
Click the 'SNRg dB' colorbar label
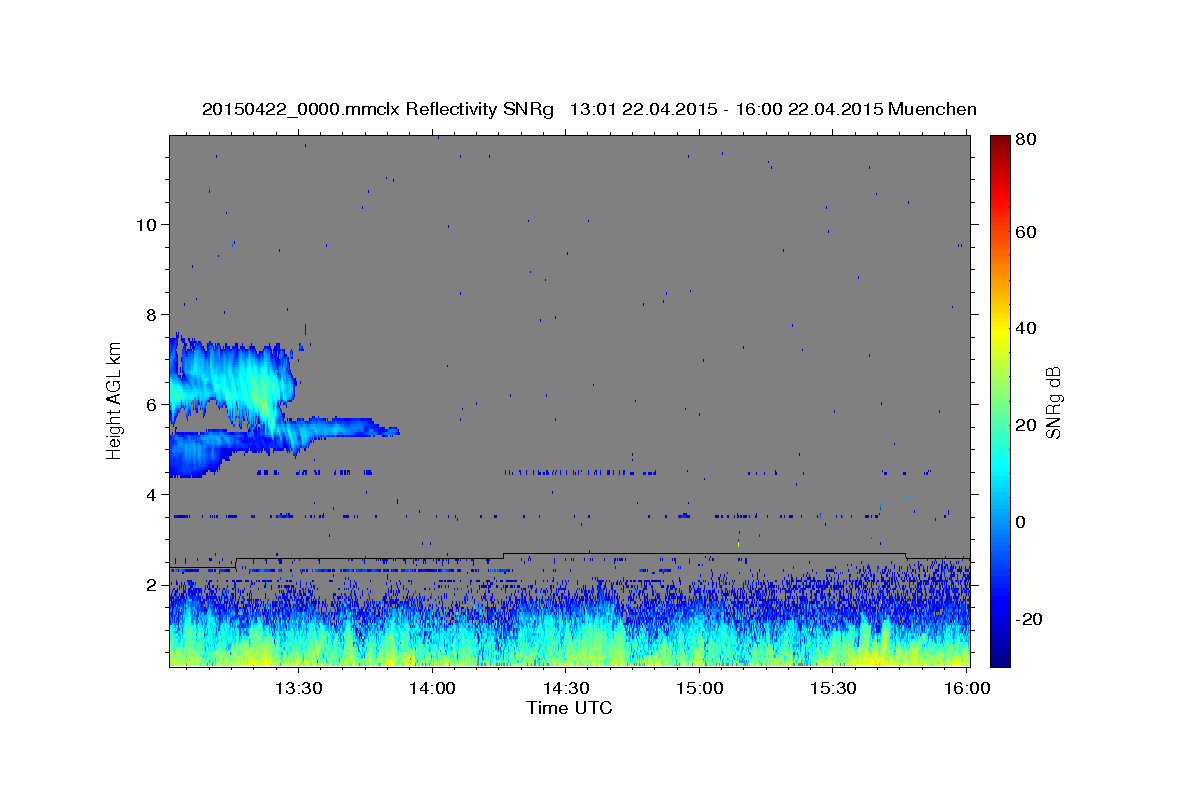coord(1053,402)
